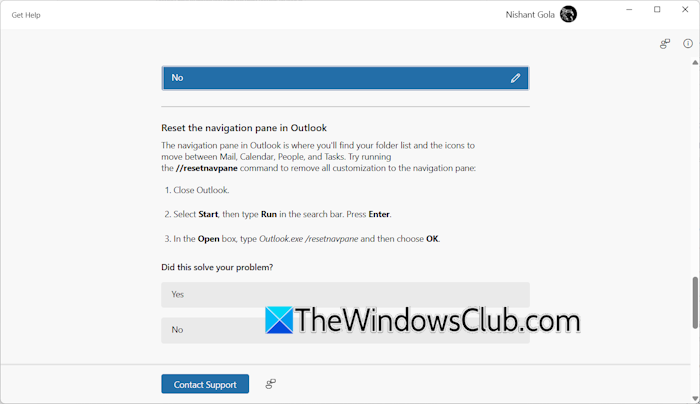Click the Contact Support button
Screen dimensions: 700x404
pyautogui.click(x=205, y=384)
